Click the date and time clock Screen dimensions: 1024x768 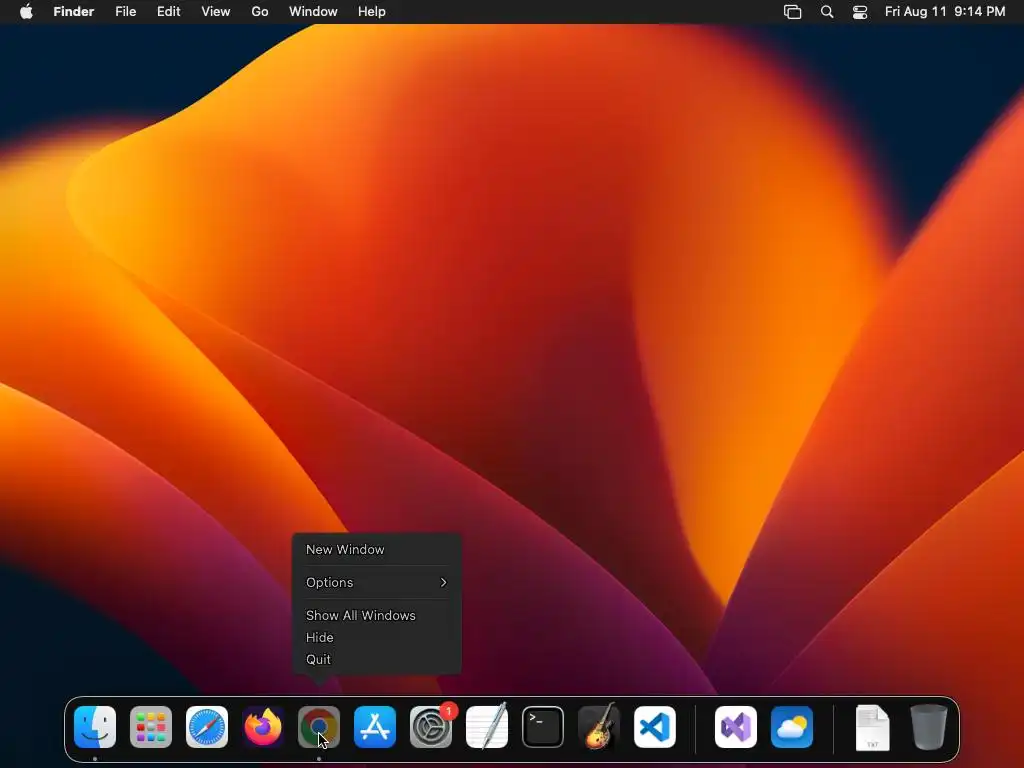click(945, 12)
